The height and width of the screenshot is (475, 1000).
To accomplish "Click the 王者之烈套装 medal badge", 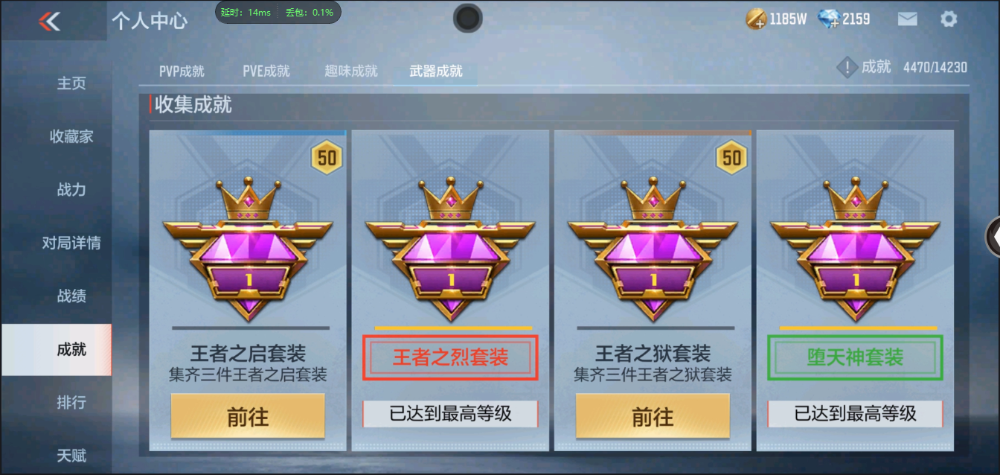I will coord(450,249).
